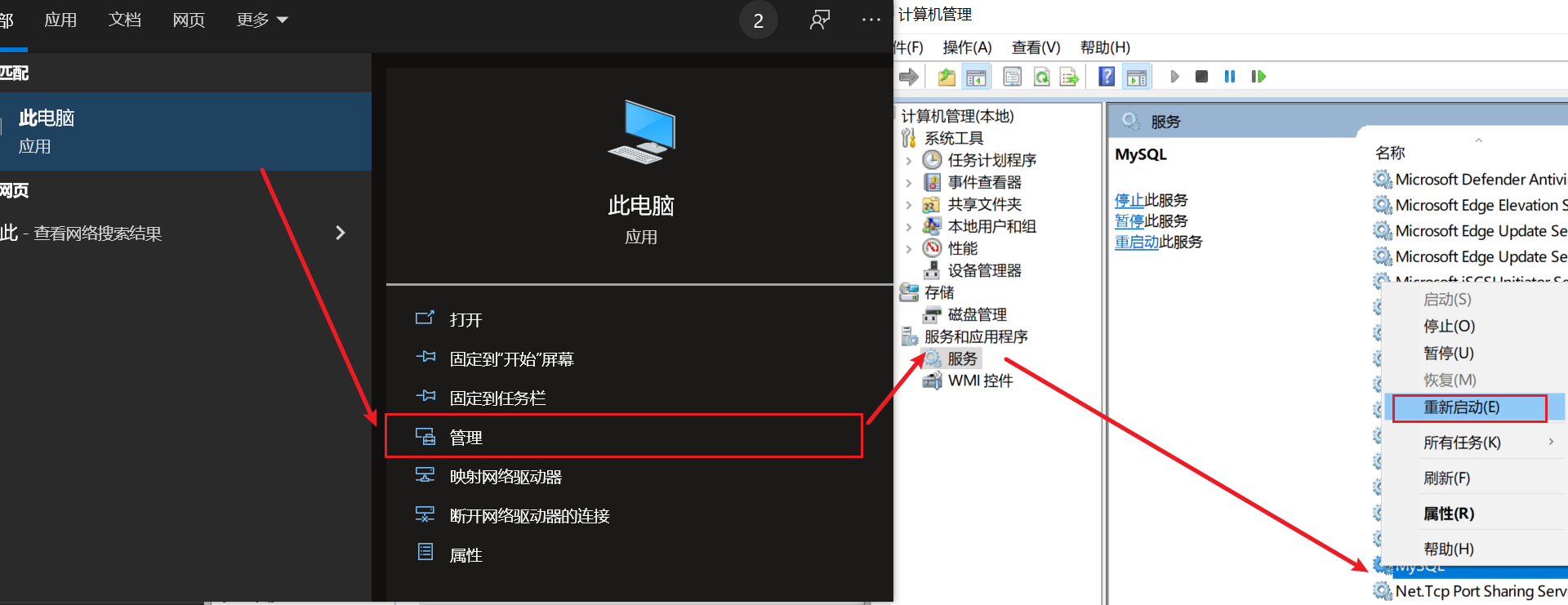
Task: Click the Export List toolbar icon
Action: [1069, 77]
